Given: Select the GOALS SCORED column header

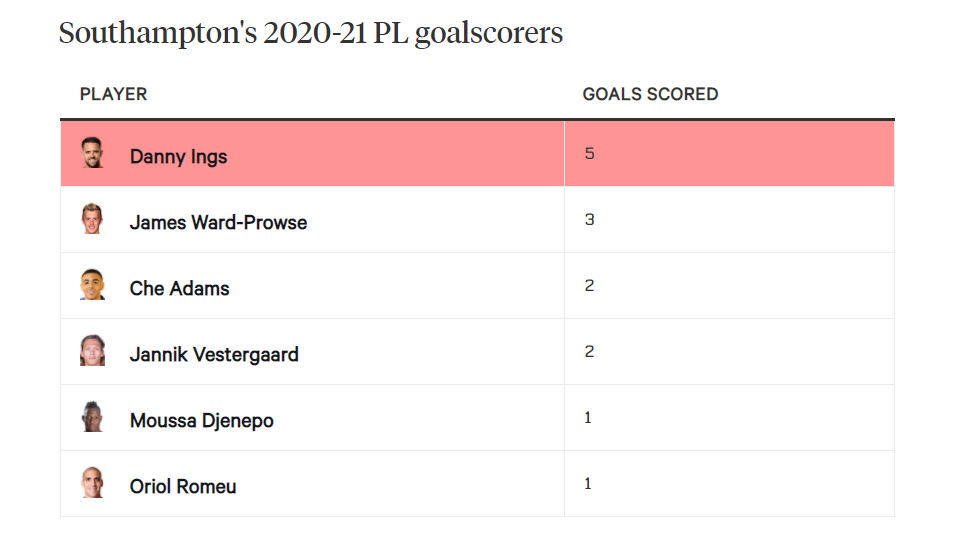Looking at the screenshot, I should tap(650, 94).
